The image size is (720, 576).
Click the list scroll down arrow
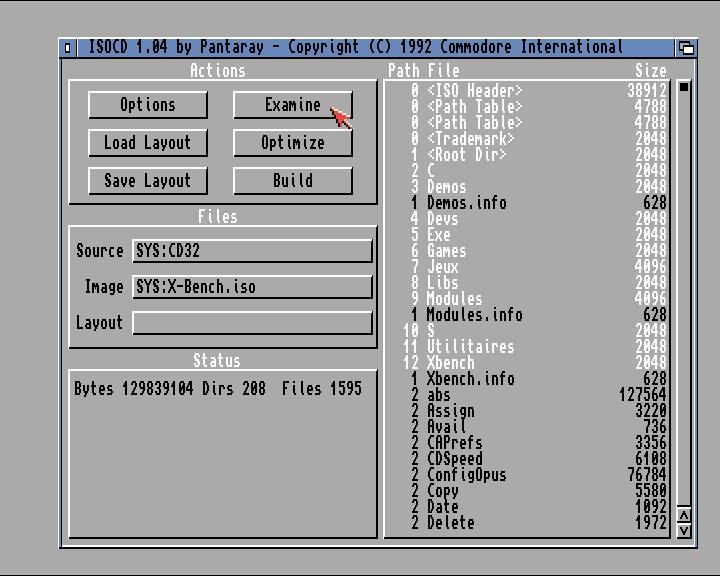click(x=684, y=531)
